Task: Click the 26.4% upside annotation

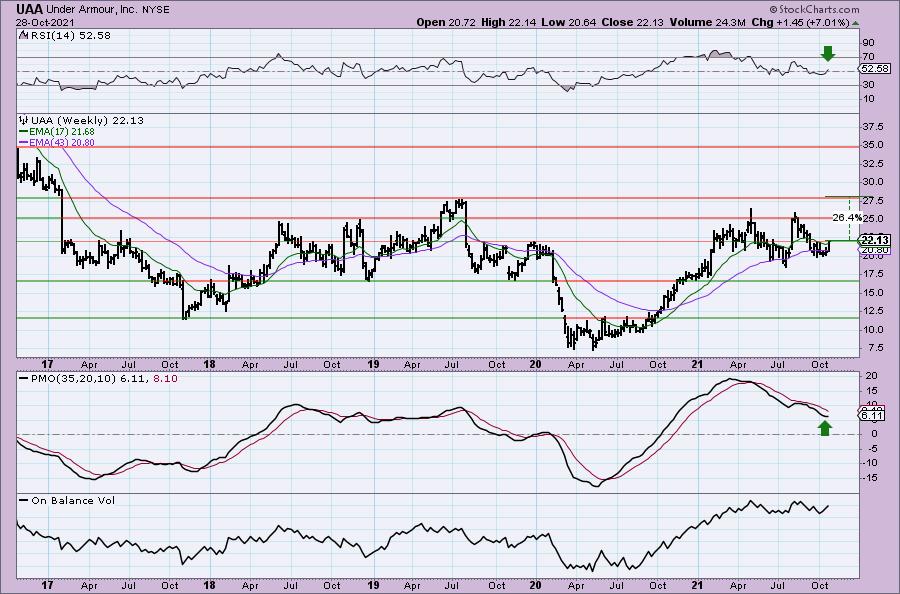Action: click(847, 218)
